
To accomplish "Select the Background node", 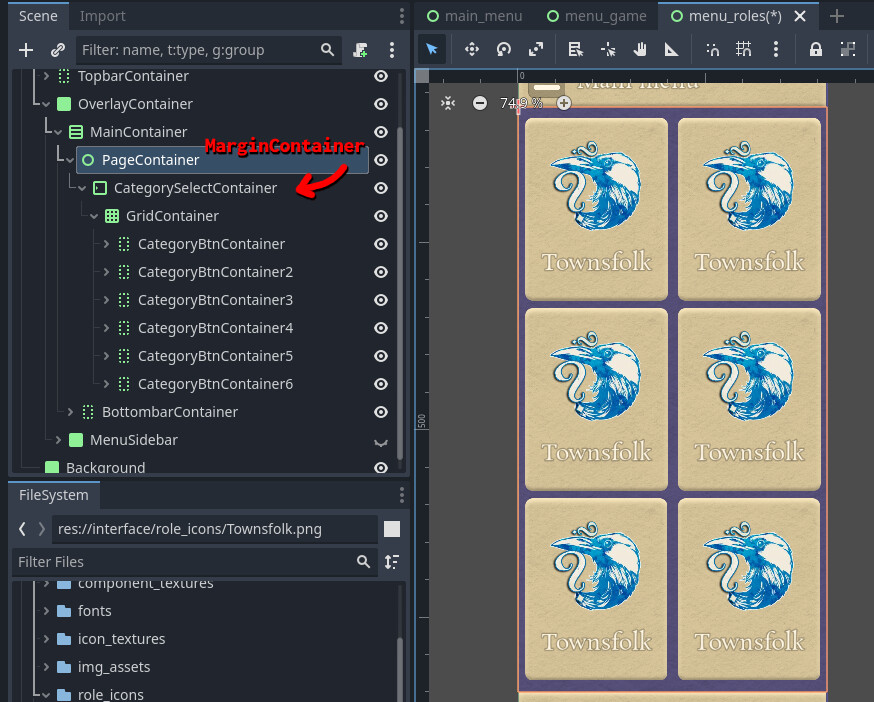I will pos(105,467).
